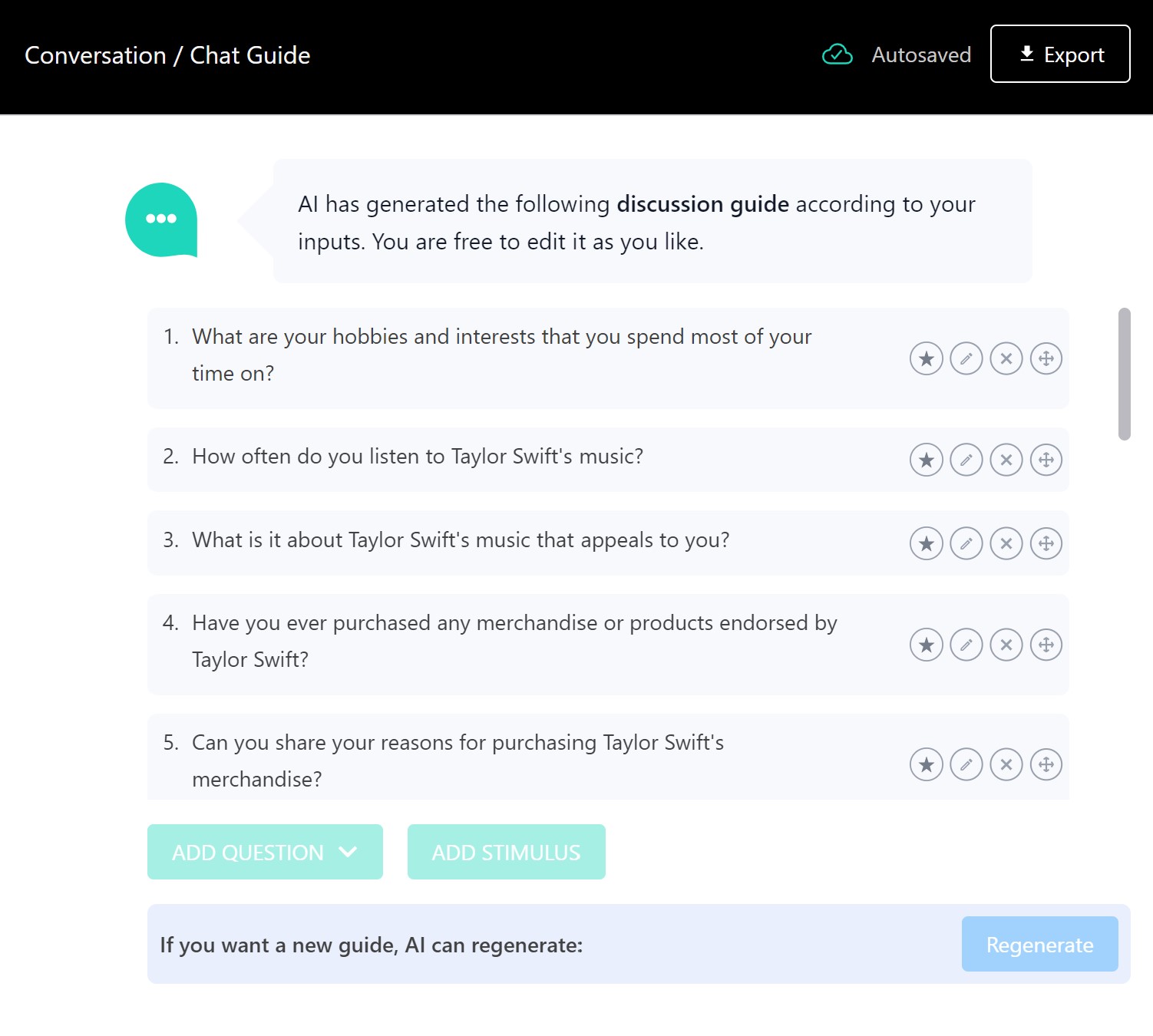The width and height of the screenshot is (1153, 1036).
Task: Star question 1 as important
Action: tap(927, 358)
